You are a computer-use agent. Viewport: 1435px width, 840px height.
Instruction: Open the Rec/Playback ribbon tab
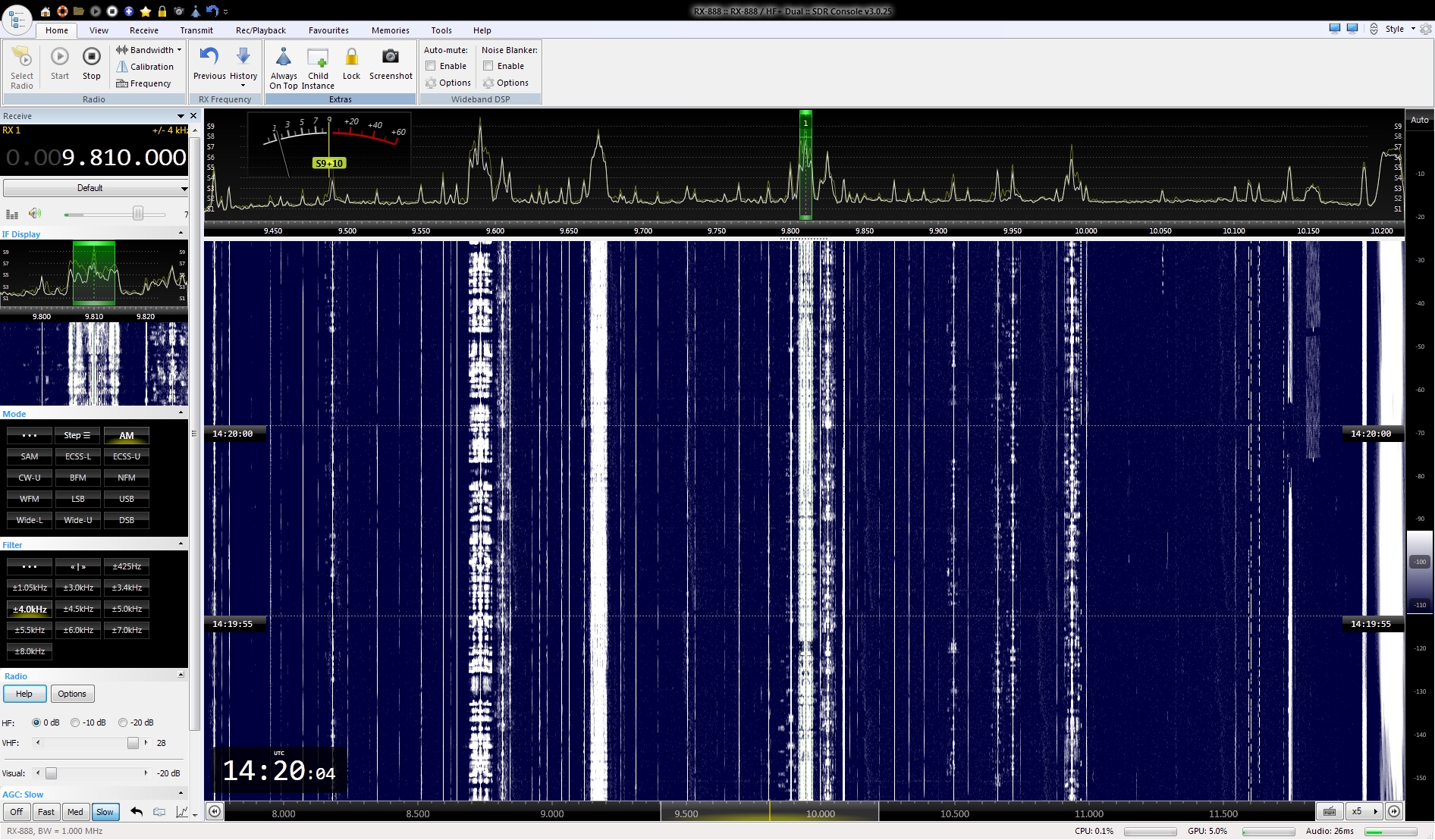[x=260, y=30]
